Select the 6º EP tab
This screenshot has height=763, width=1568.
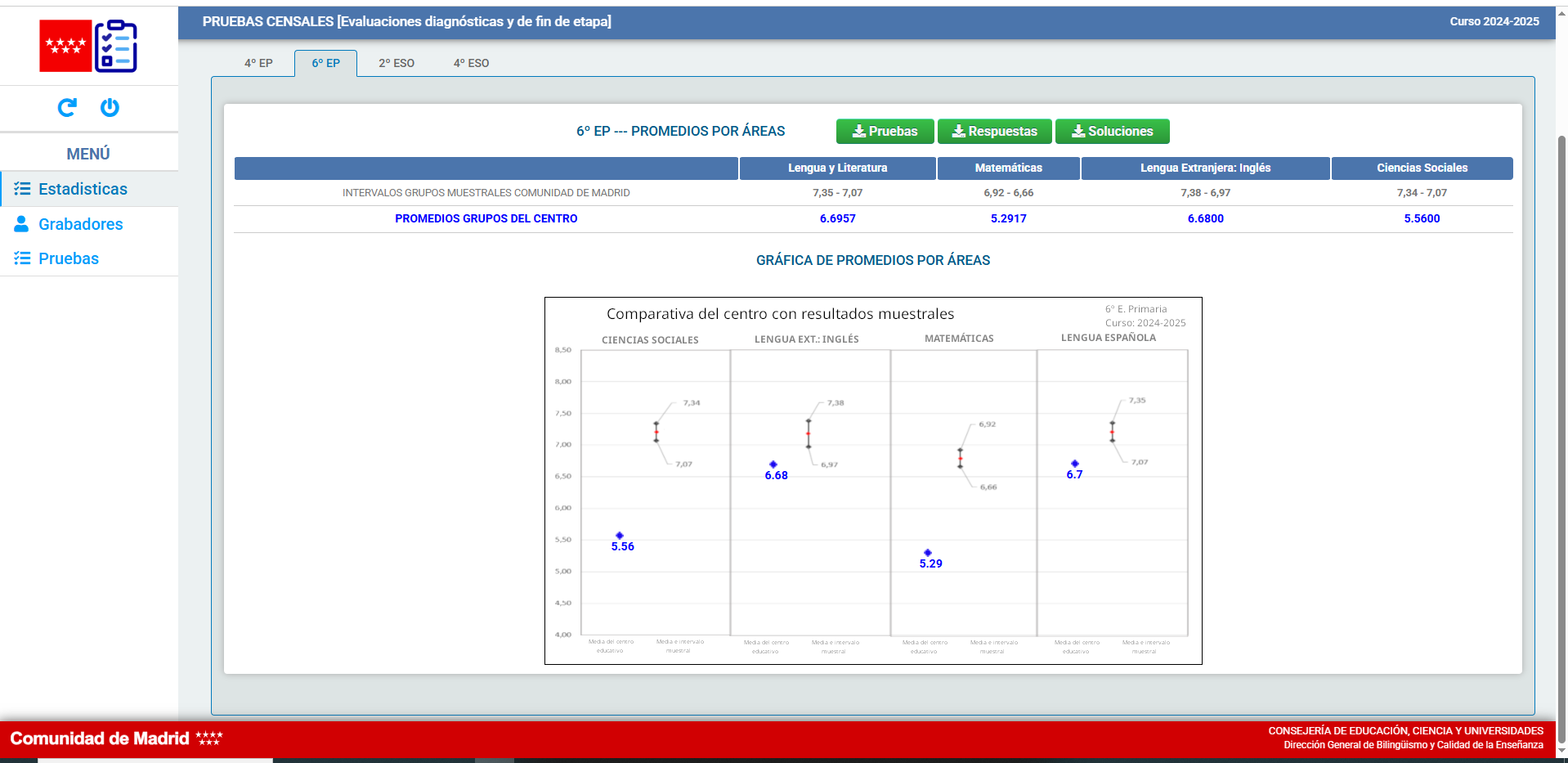click(325, 63)
